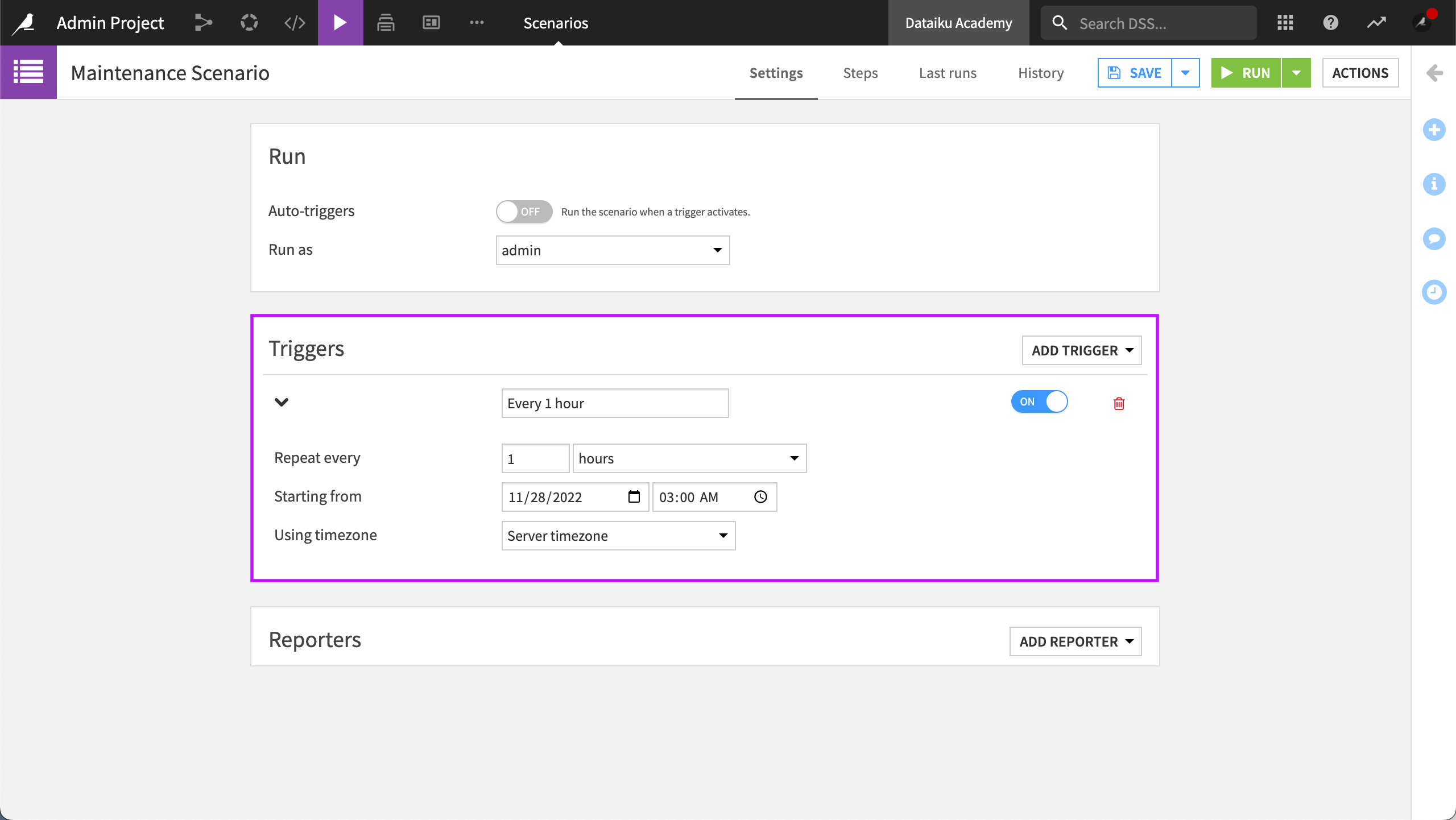The height and width of the screenshot is (820, 1456).
Task: Expand the Server timezone dropdown
Action: coord(618,536)
